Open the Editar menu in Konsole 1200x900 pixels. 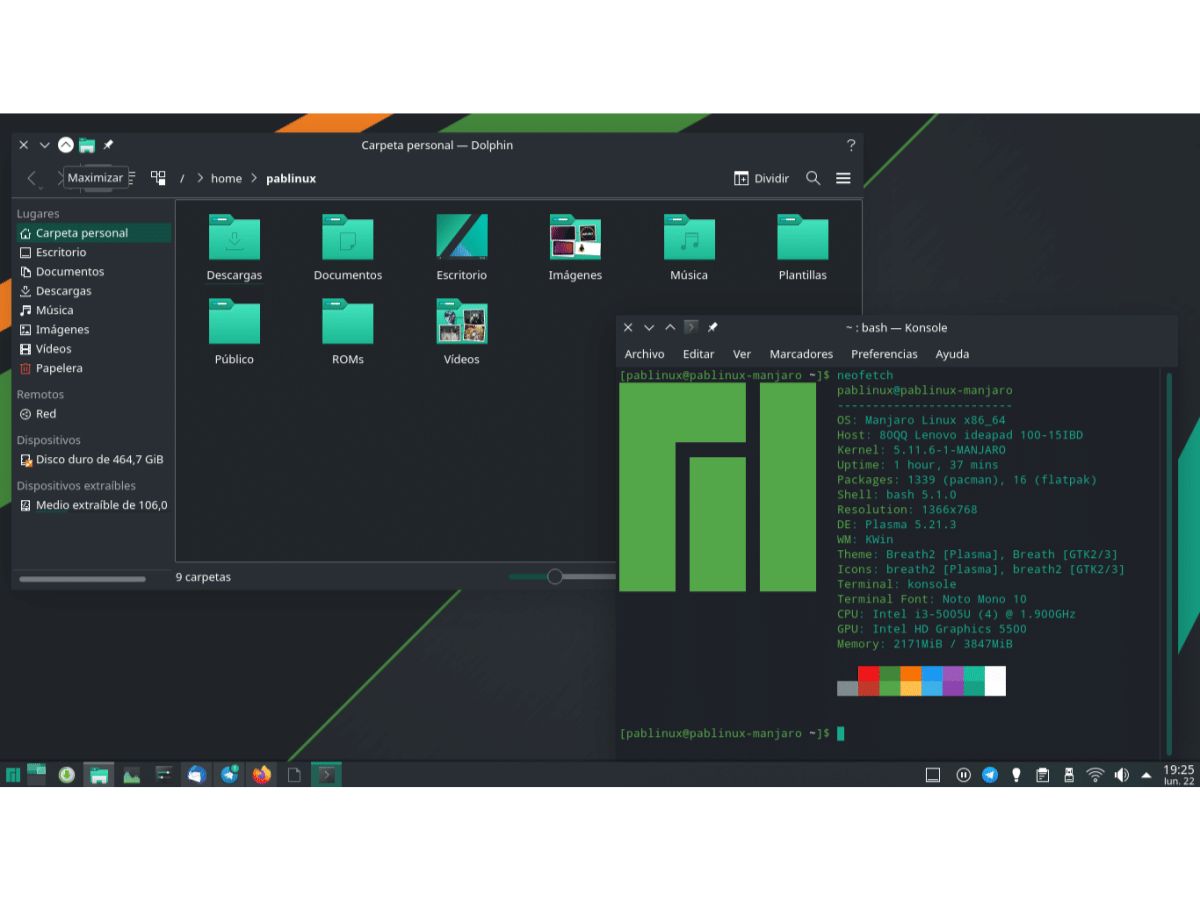[698, 354]
